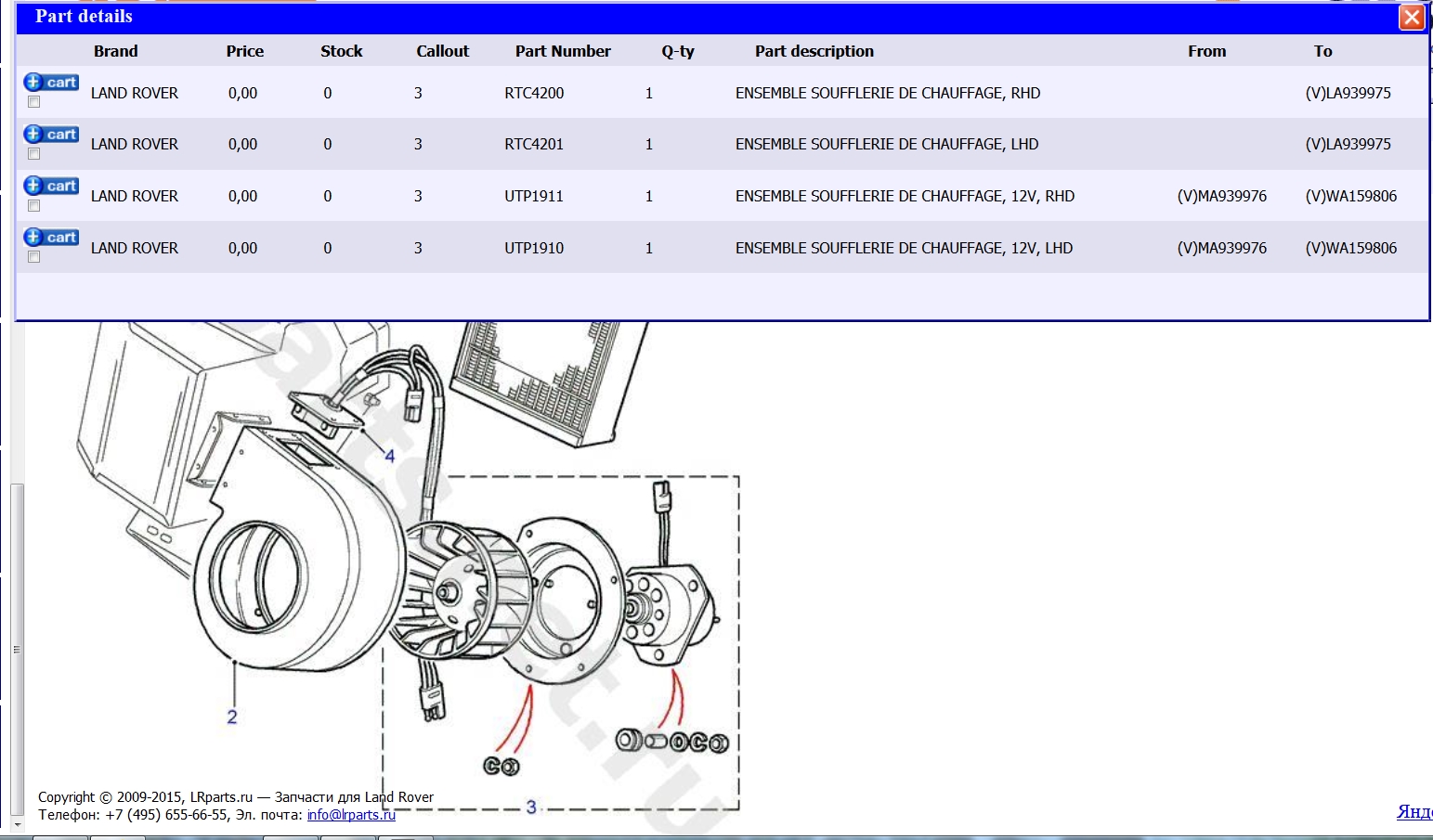Add part UTP1911 to cart
The image size is (1433, 840).
[51, 186]
